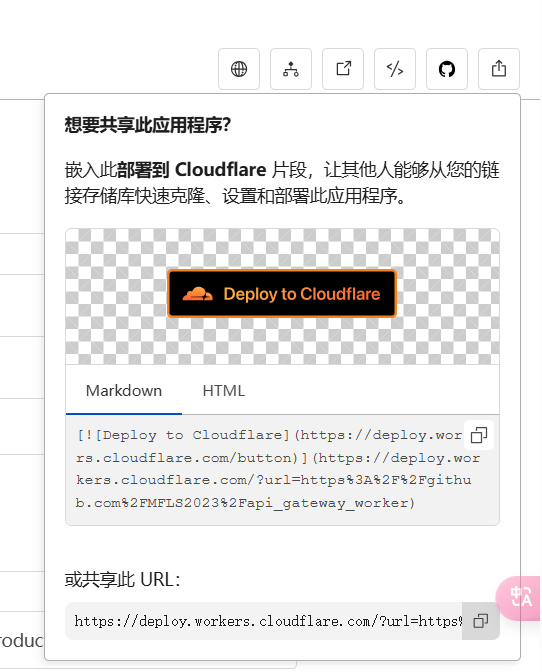Click the code brackets icon button
This screenshot has width=542, height=672.
[x=395, y=69]
